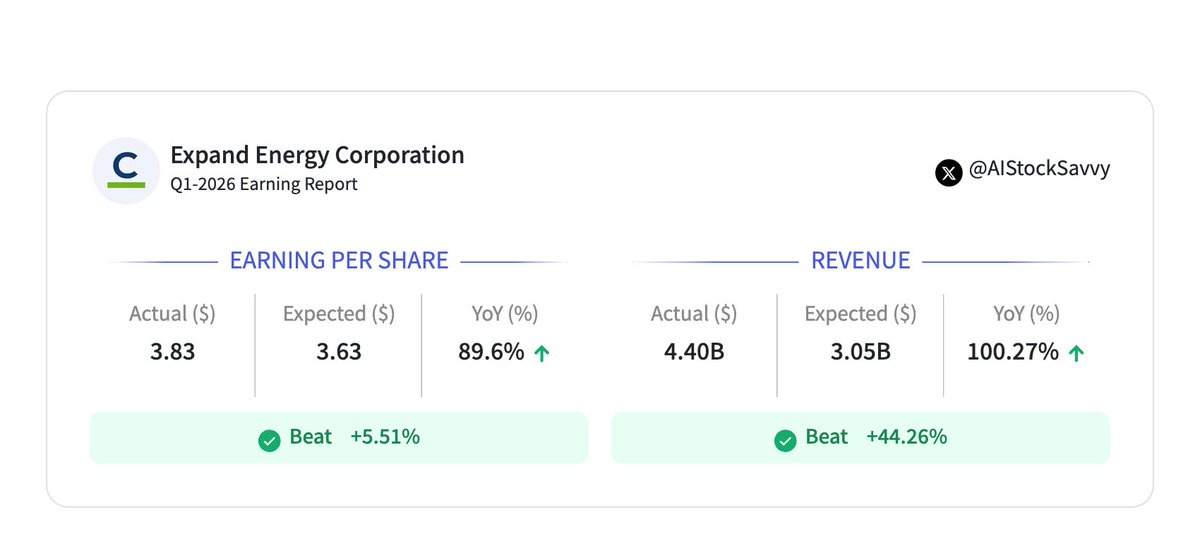Click the revenue actual value 4.40B
Viewport: 1200px width, 551px height.
tap(693, 352)
